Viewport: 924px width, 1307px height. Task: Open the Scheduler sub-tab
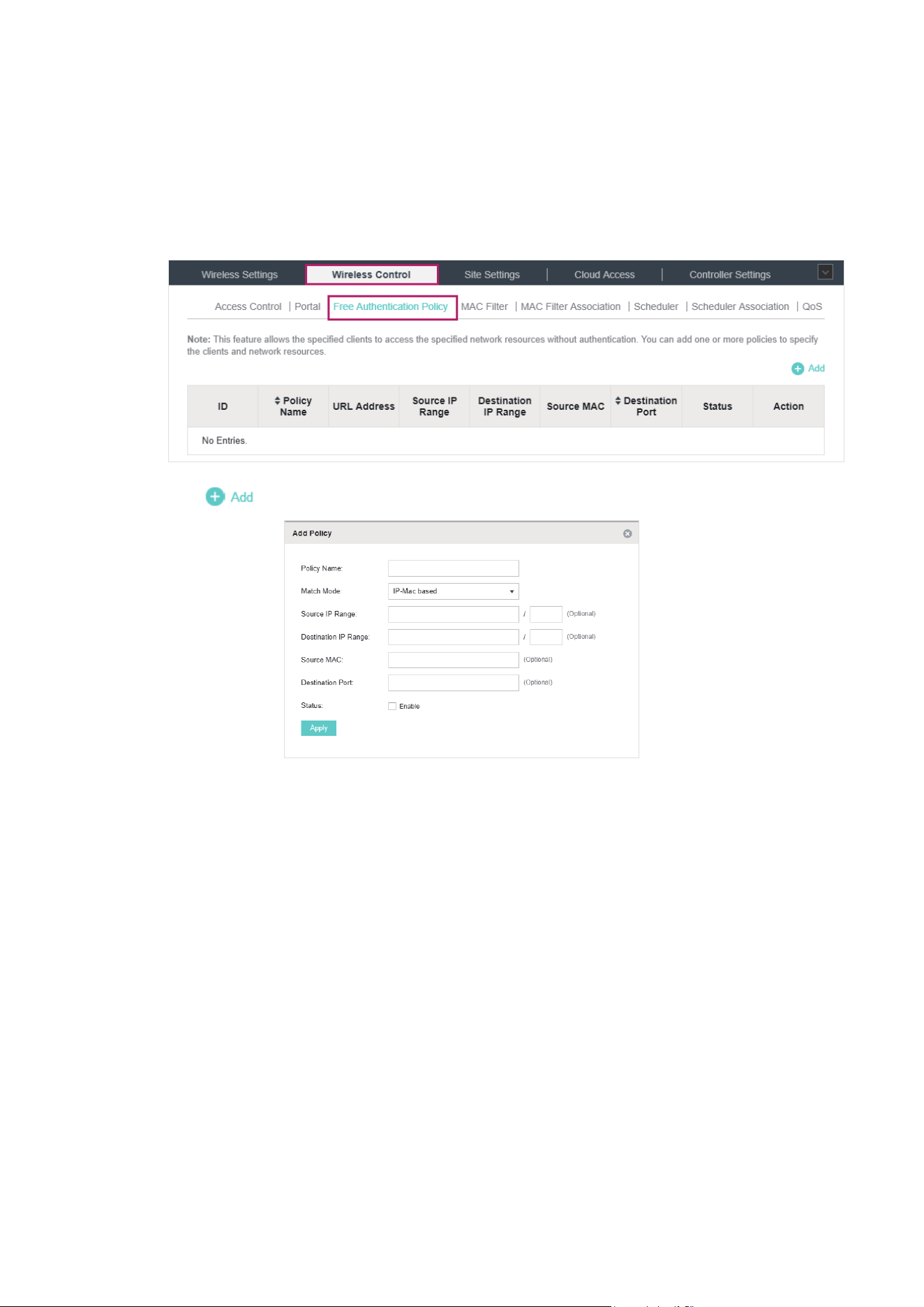coord(656,307)
